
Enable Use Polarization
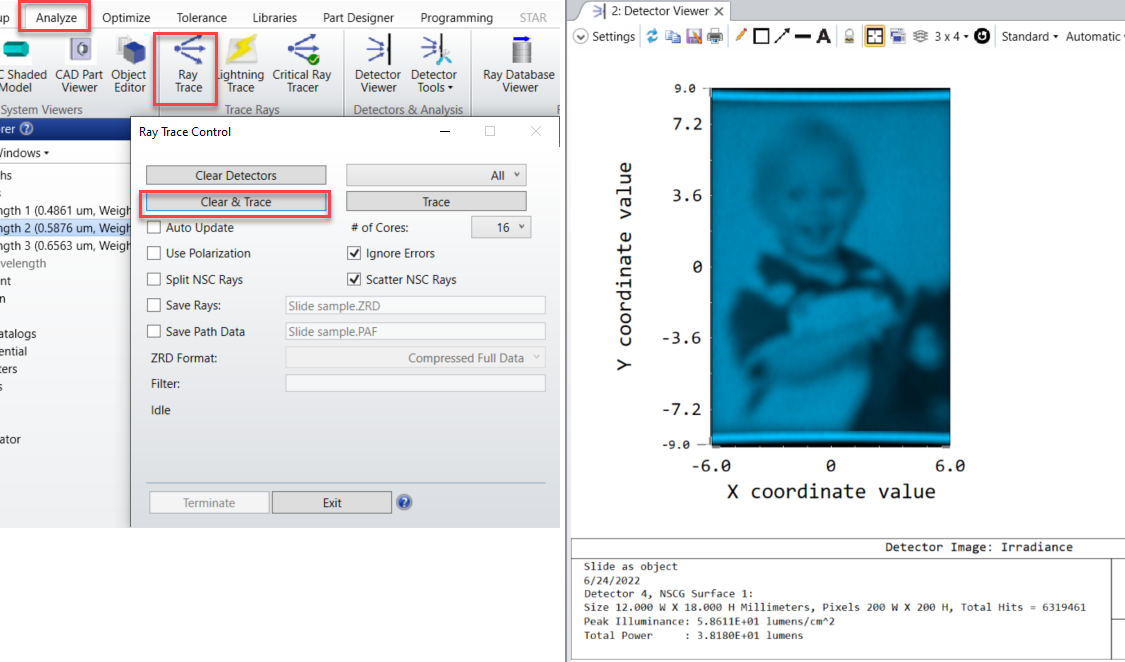tap(154, 253)
